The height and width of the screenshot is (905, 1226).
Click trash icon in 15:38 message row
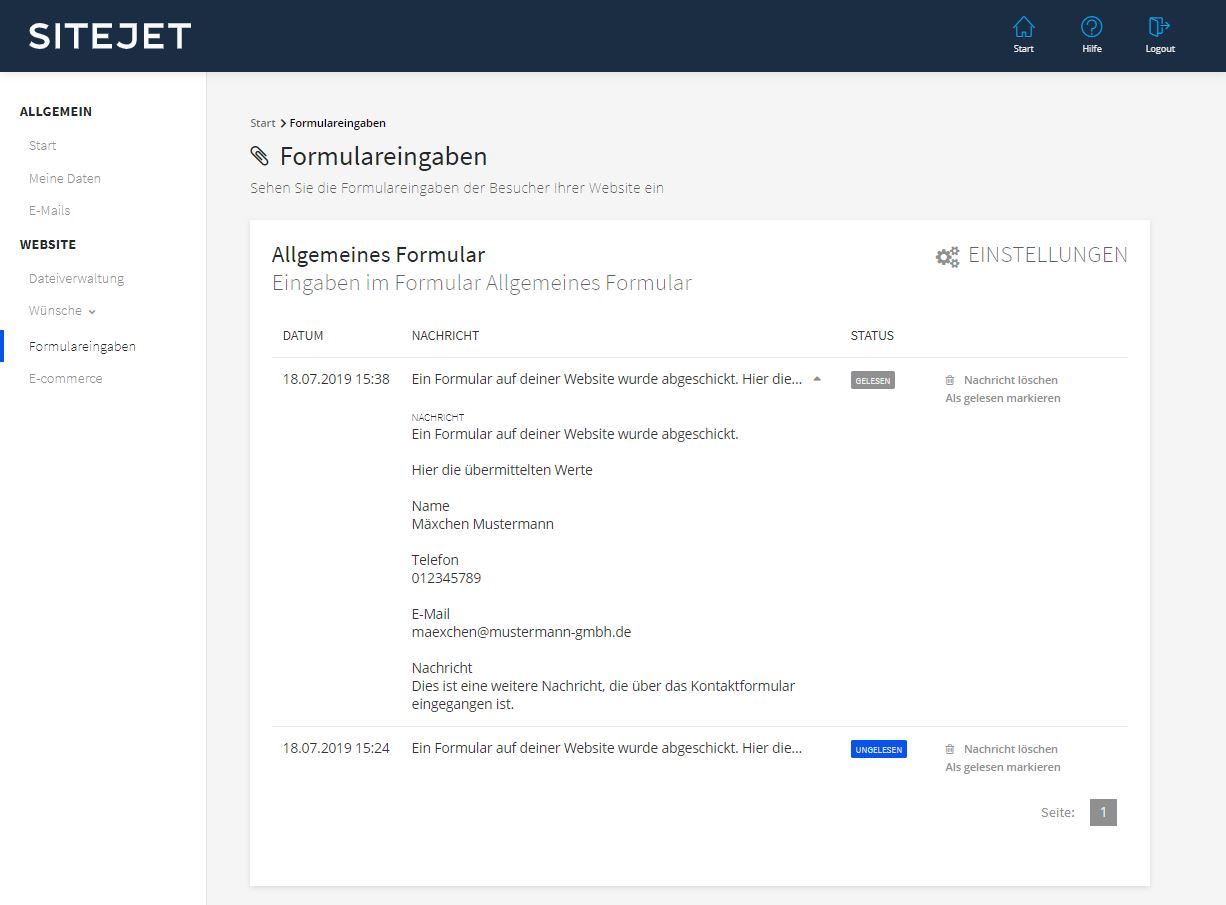click(x=950, y=380)
